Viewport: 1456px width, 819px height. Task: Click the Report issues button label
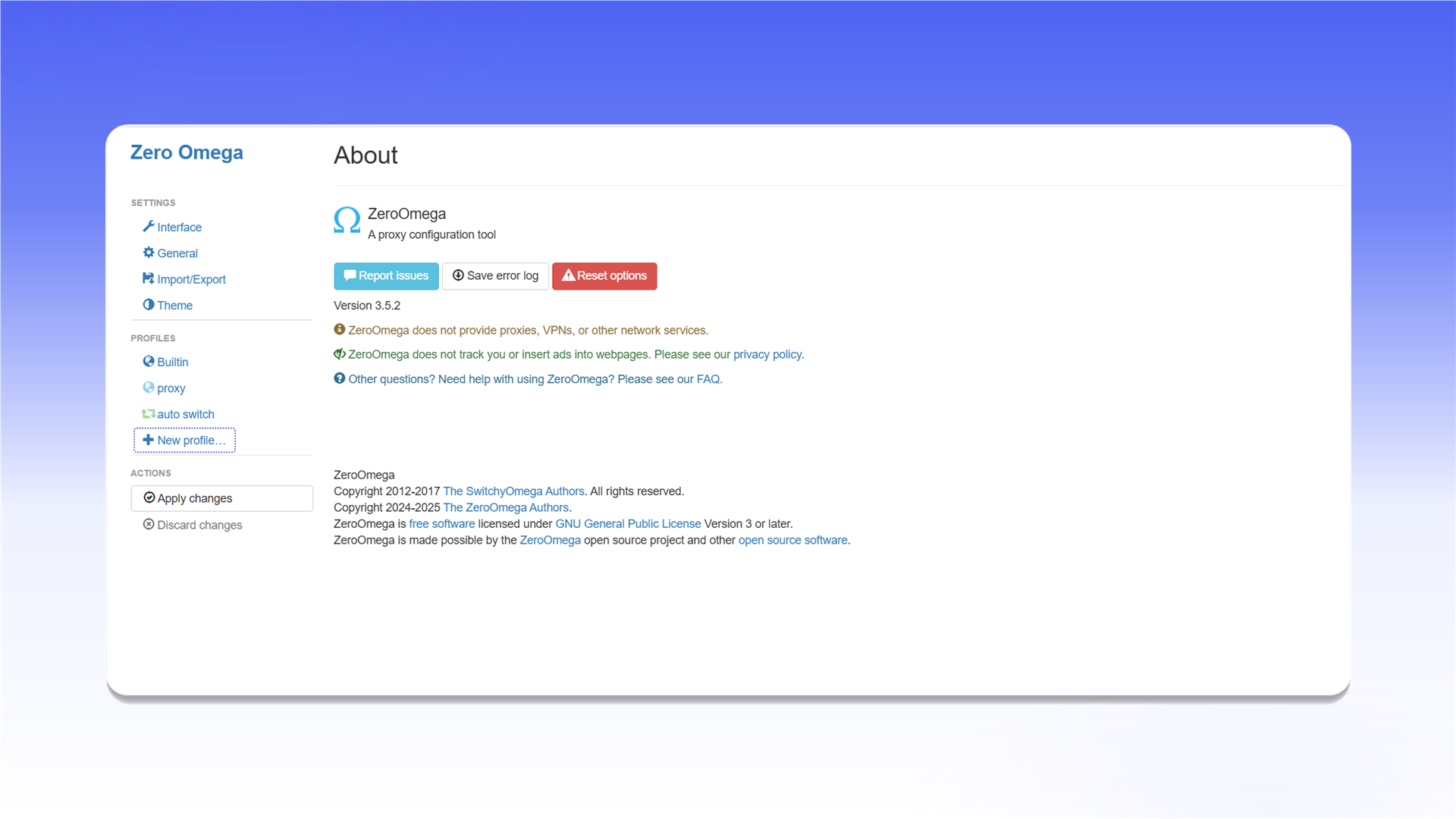393,275
